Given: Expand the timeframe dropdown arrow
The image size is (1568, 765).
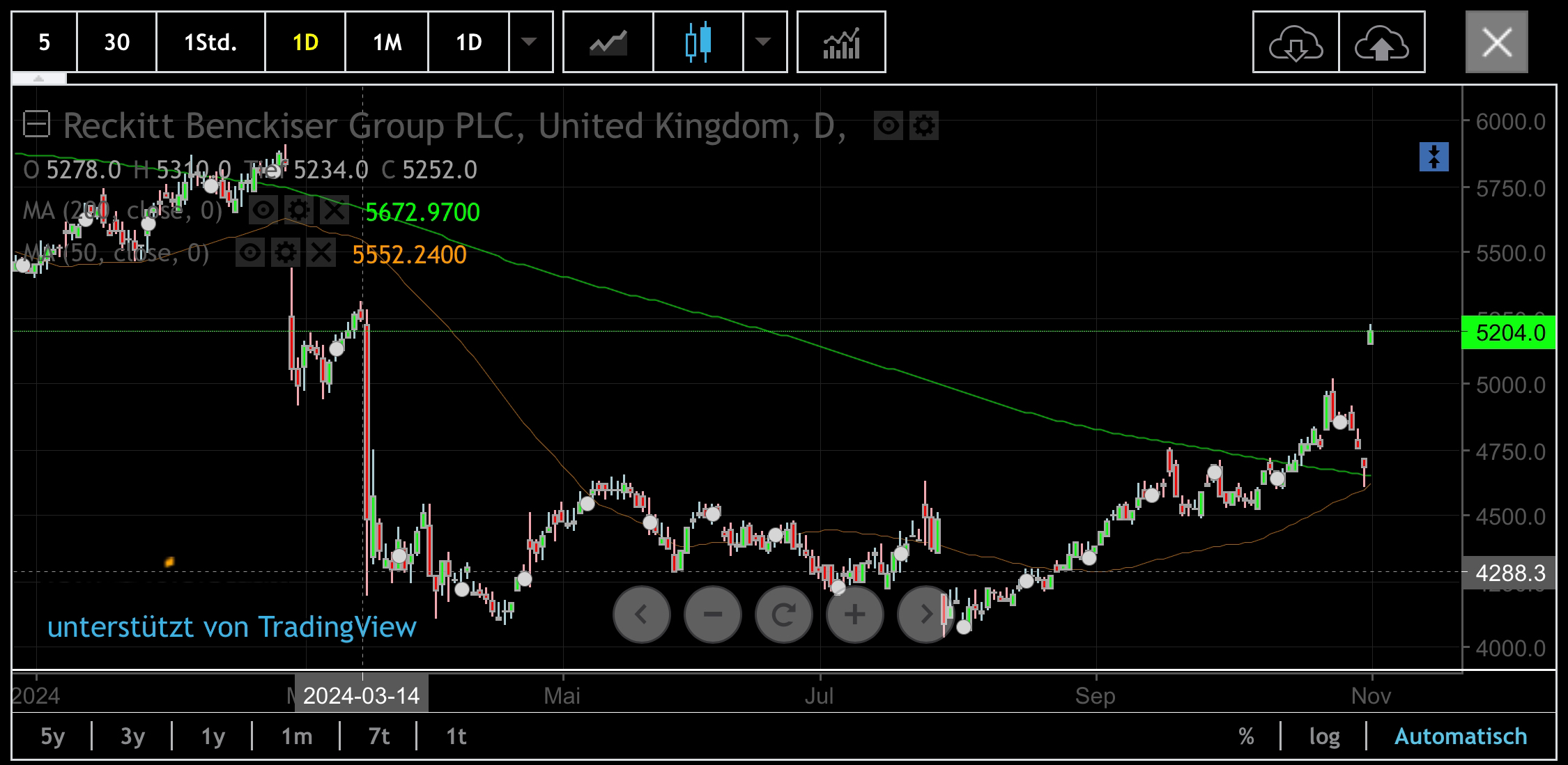Looking at the screenshot, I should tap(530, 42).
